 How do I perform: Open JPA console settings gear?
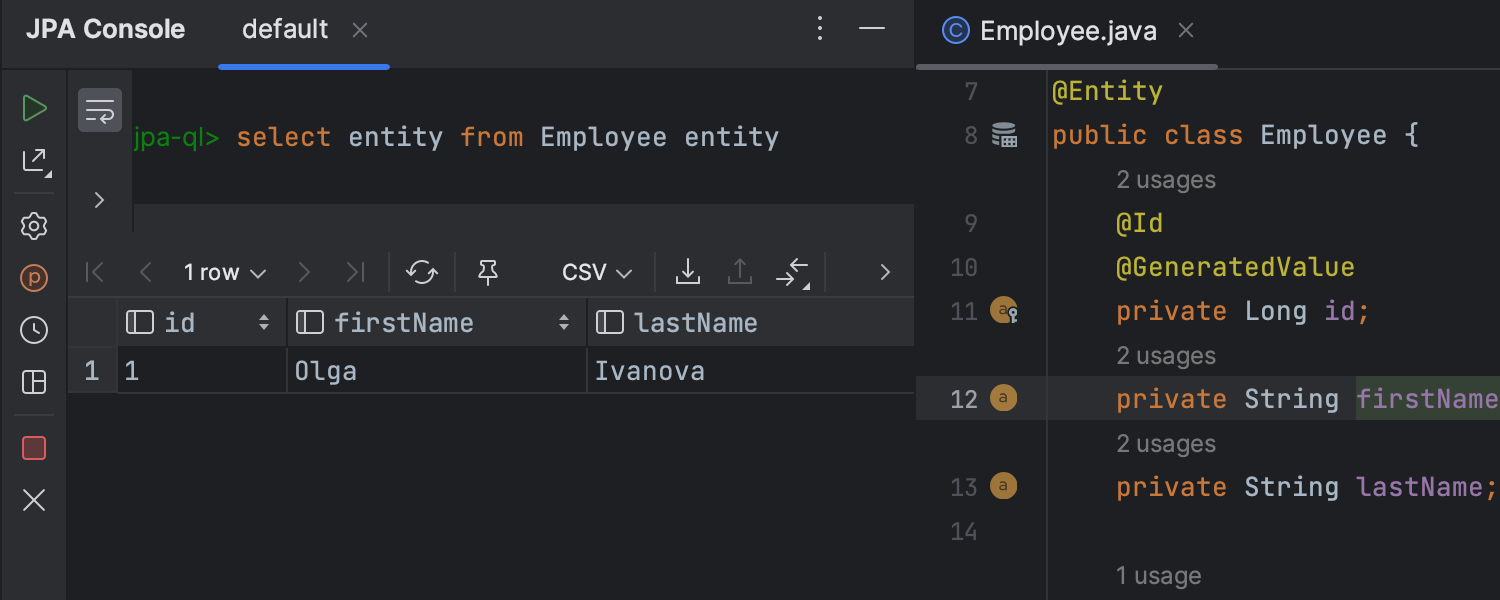pyautogui.click(x=34, y=226)
